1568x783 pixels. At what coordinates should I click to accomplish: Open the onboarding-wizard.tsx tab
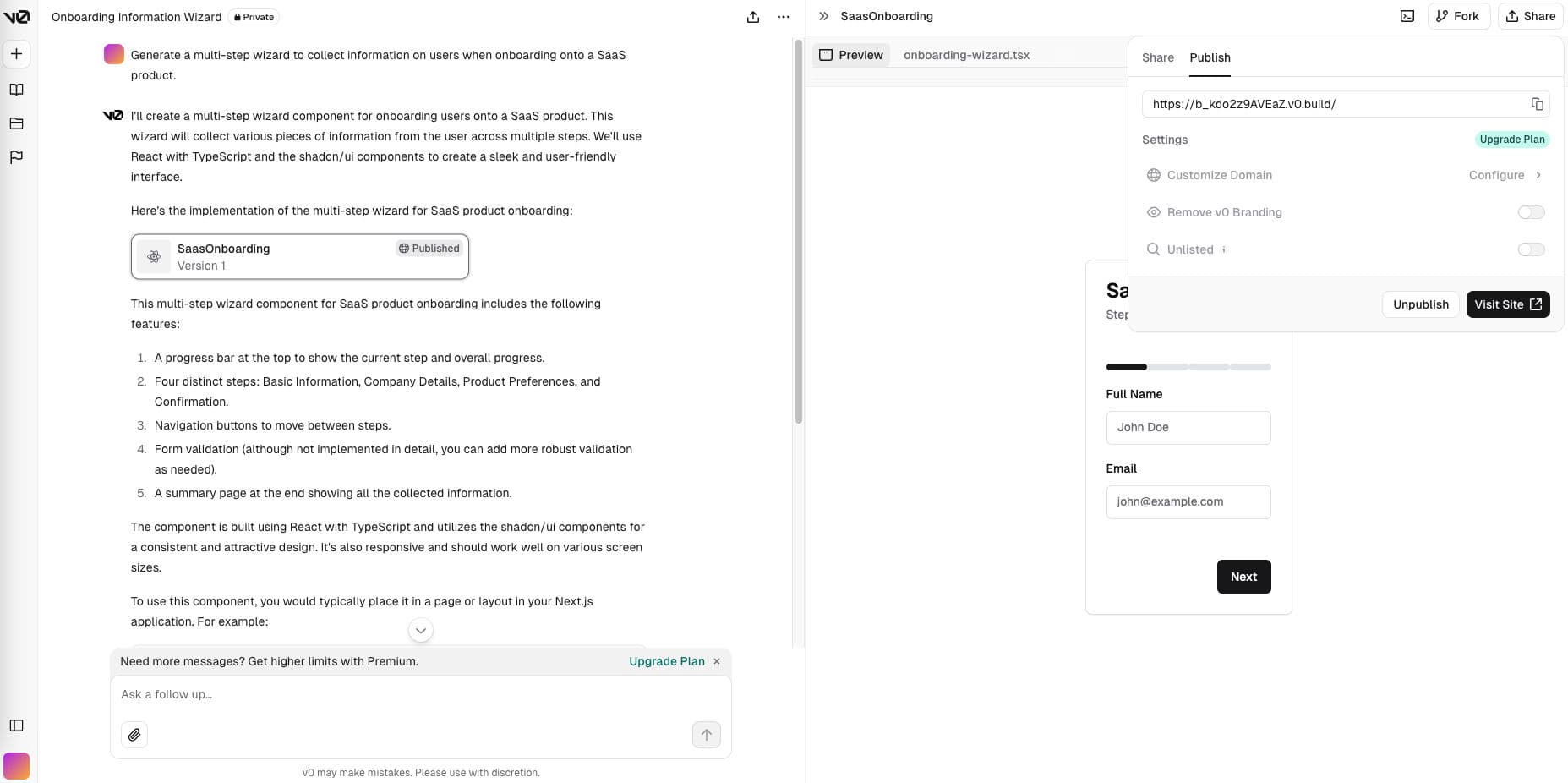(966, 55)
